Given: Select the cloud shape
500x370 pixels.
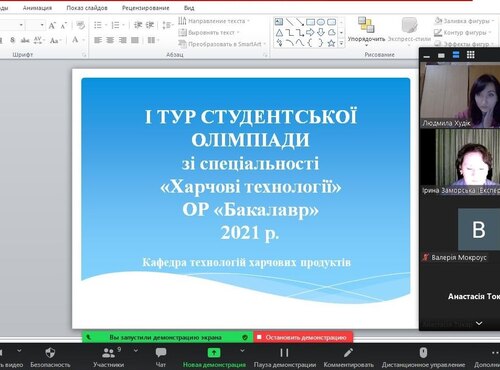Looking at the screenshot, I should point(331,32).
